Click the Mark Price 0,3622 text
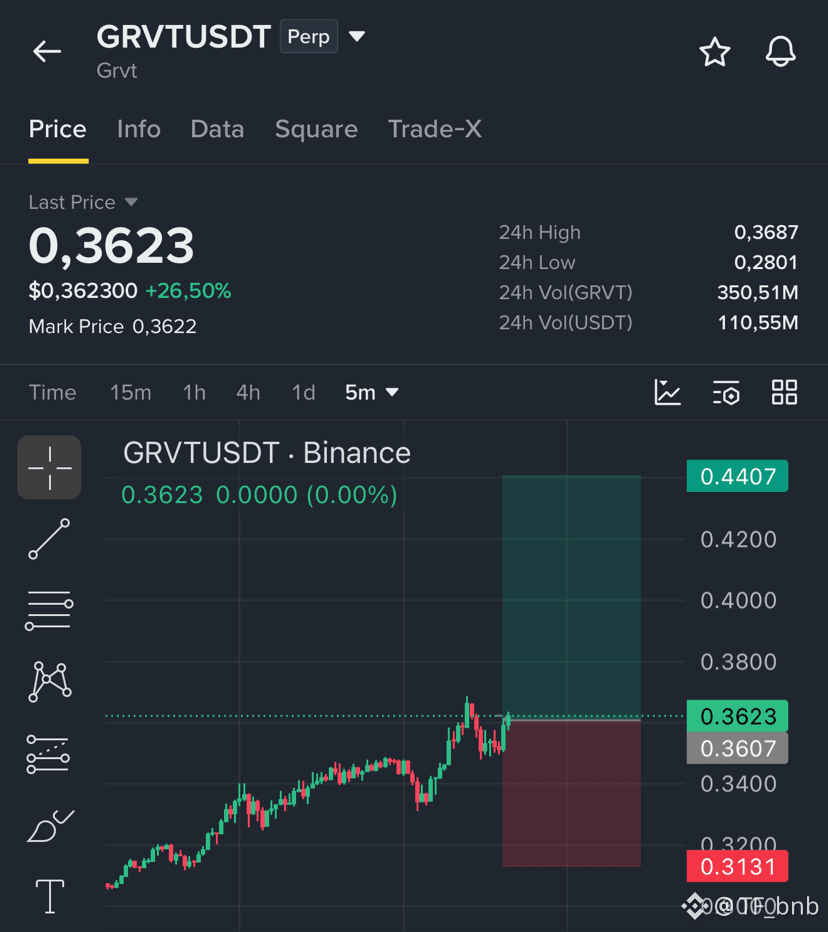This screenshot has height=932, width=828. pyautogui.click(x=112, y=326)
